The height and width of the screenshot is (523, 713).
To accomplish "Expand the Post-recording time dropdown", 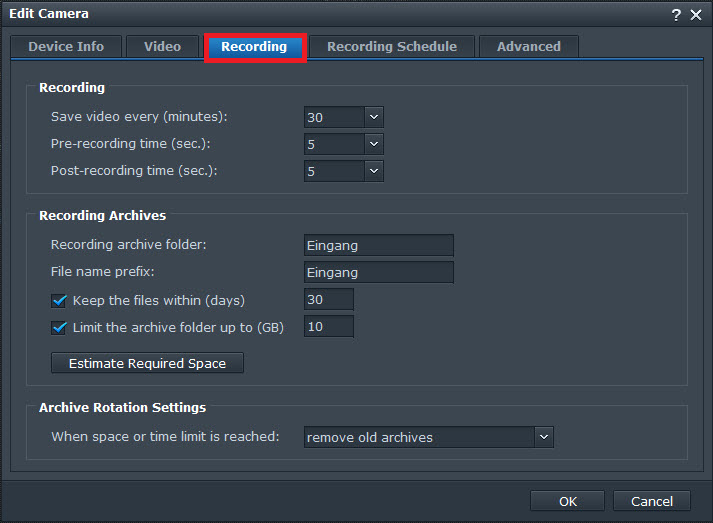I will [x=373, y=171].
